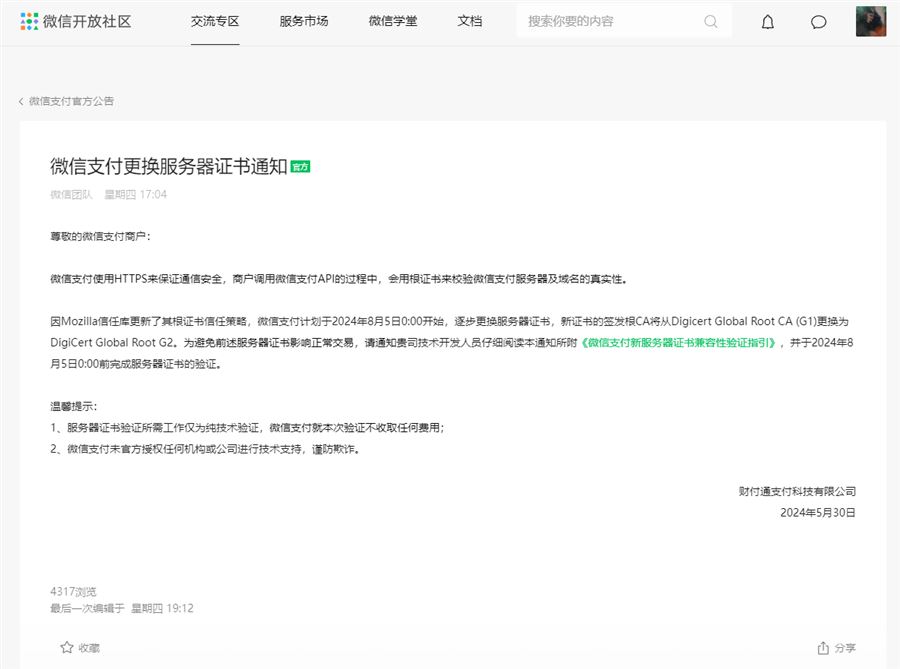The width and height of the screenshot is (900, 669).
Task: Open the 文档 navigation tab
Action: pos(469,21)
